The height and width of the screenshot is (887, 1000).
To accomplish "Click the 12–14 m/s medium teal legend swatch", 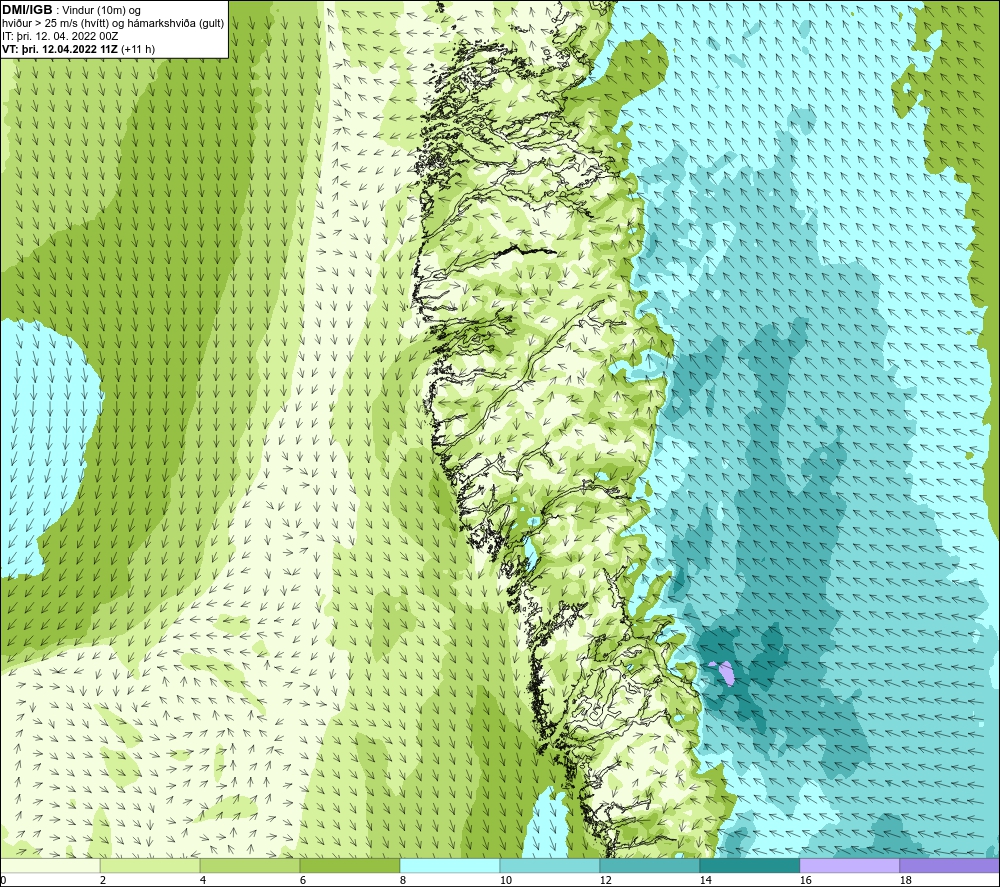I will [650, 865].
